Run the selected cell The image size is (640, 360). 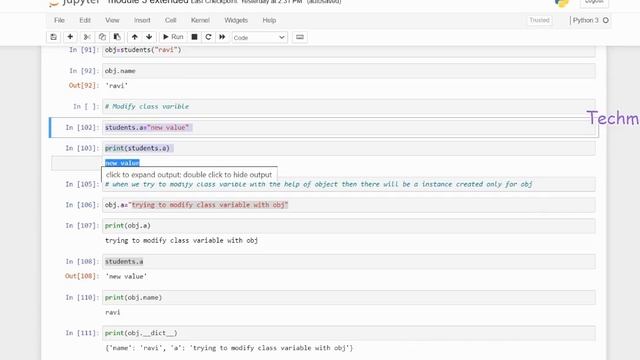[x=173, y=37]
